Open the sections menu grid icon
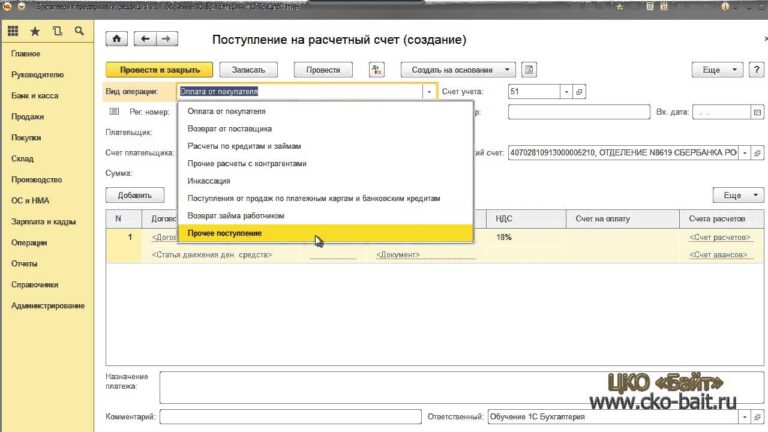The image size is (768, 432). (13, 31)
